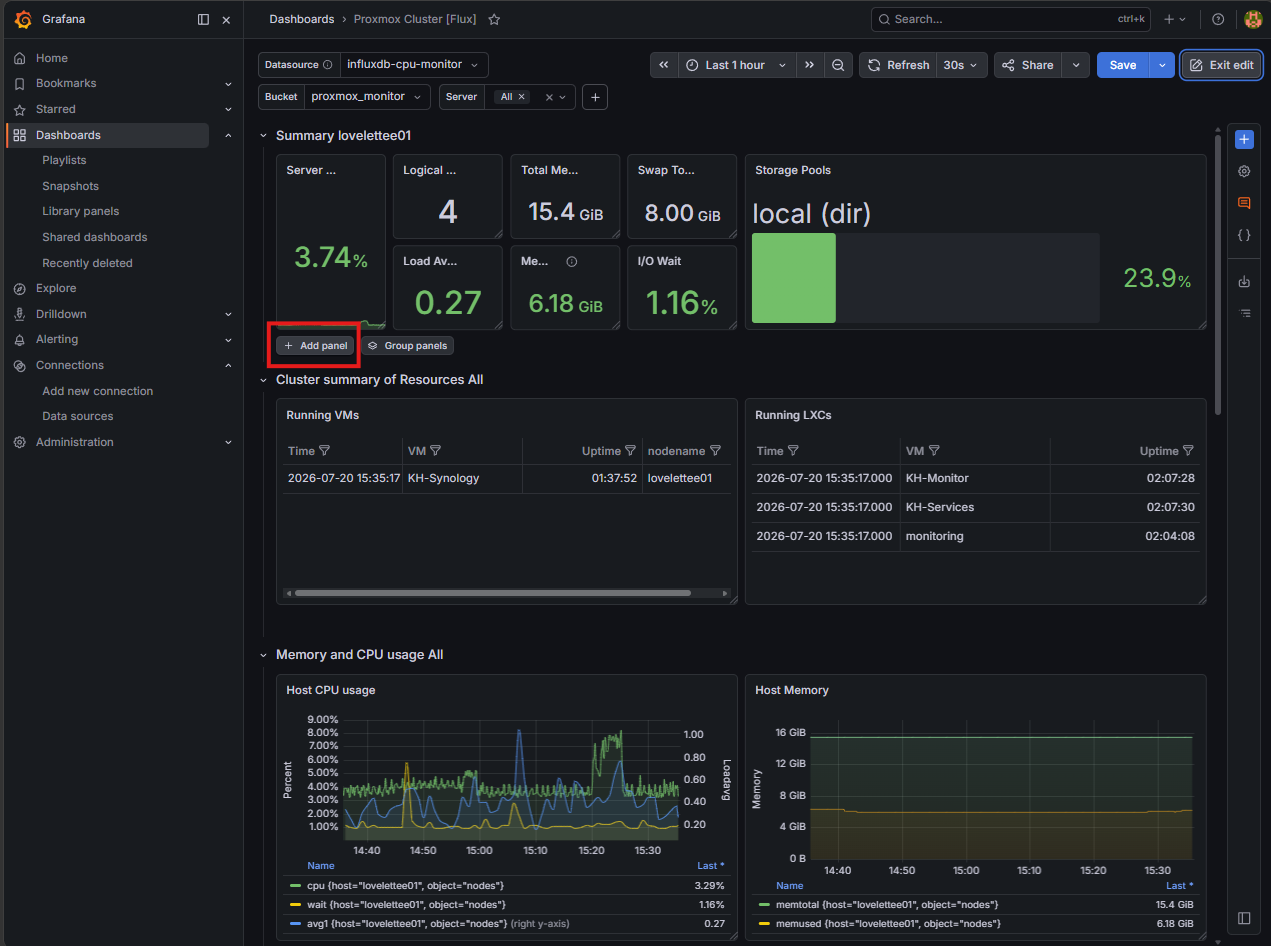The height and width of the screenshot is (946, 1271).
Task: Open the Datasource influxdb-cpu-monitor dropdown
Action: tap(414, 65)
